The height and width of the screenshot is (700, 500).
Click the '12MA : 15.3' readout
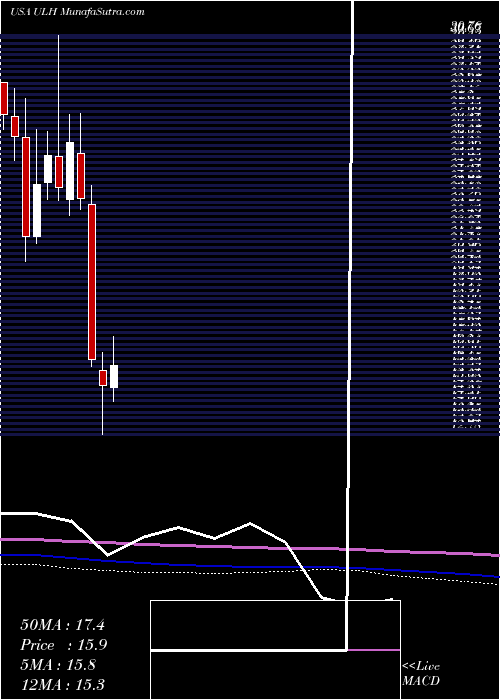click(62, 684)
